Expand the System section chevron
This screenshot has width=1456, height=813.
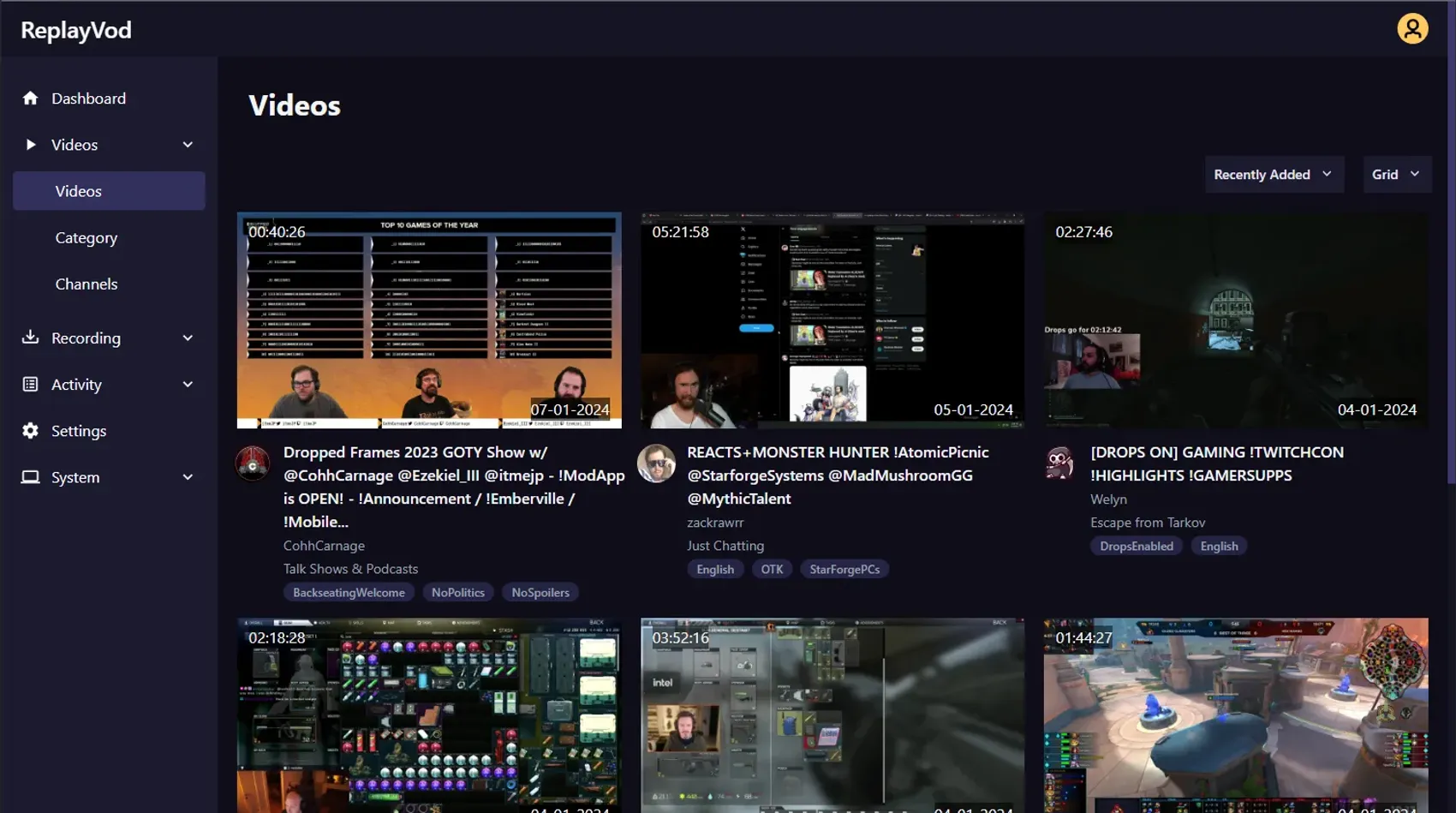click(x=188, y=477)
